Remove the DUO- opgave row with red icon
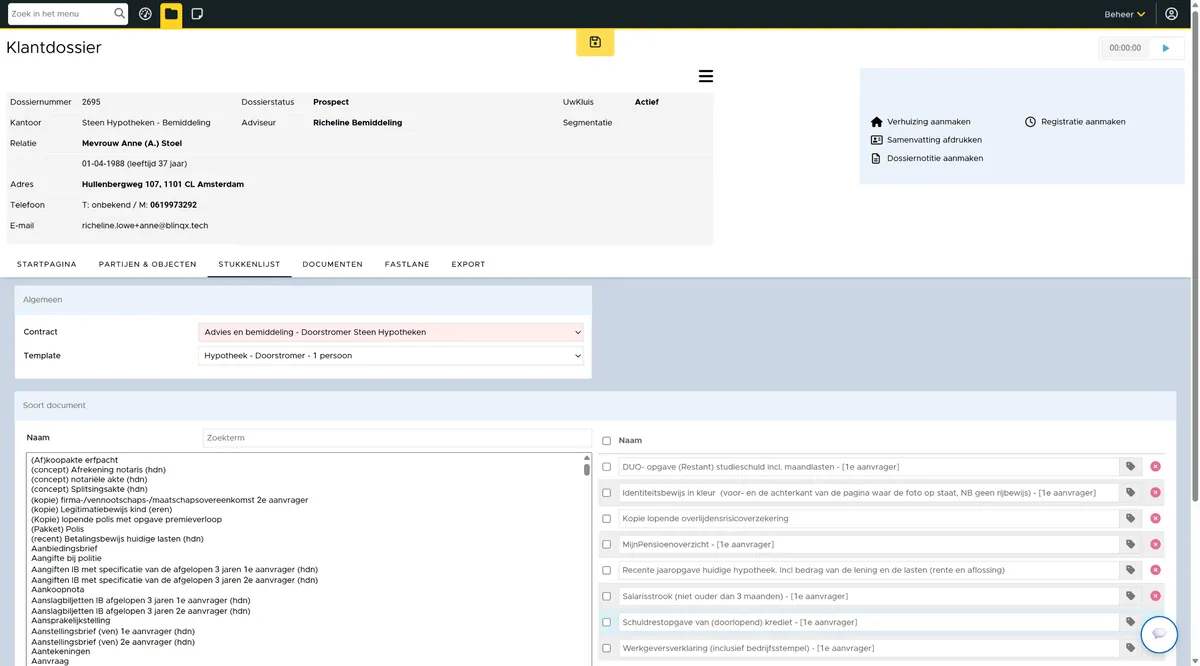The height and width of the screenshot is (666, 1200). pos(1155,466)
